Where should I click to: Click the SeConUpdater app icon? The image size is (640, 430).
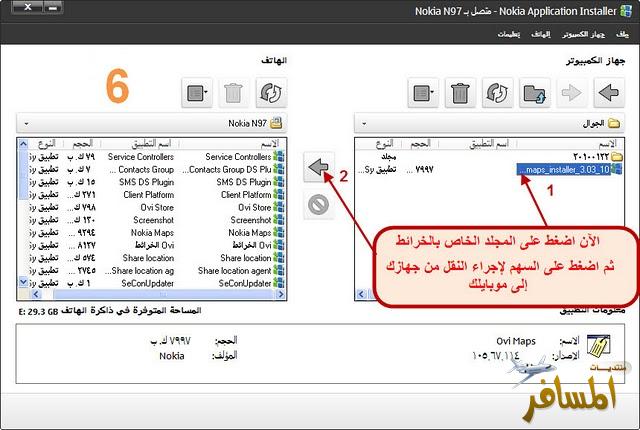tap(279, 283)
